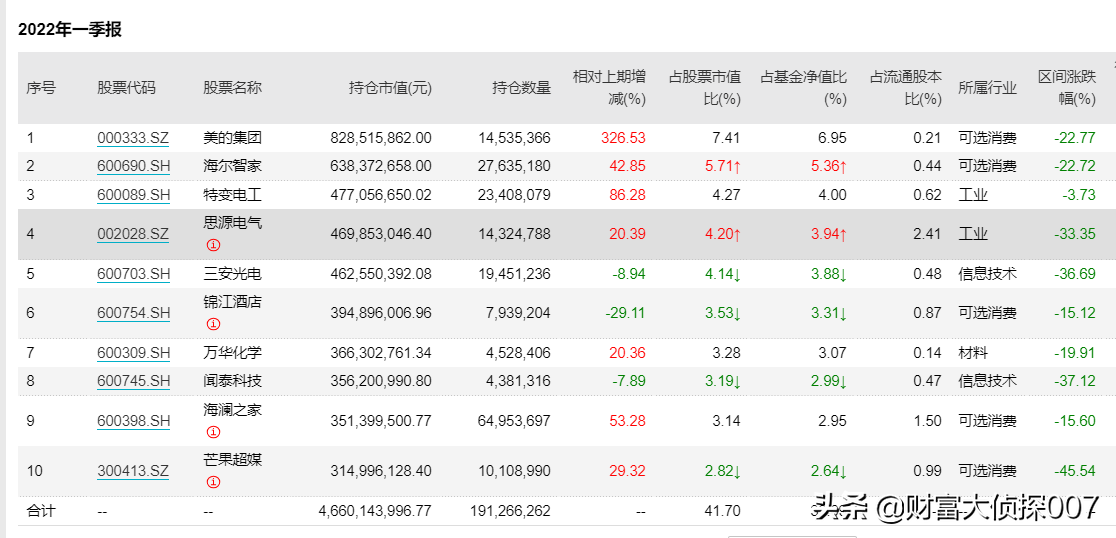Viewport: 1116px width, 538px height.
Task: Open stock code 600089.SH link
Action: coord(133,195)
